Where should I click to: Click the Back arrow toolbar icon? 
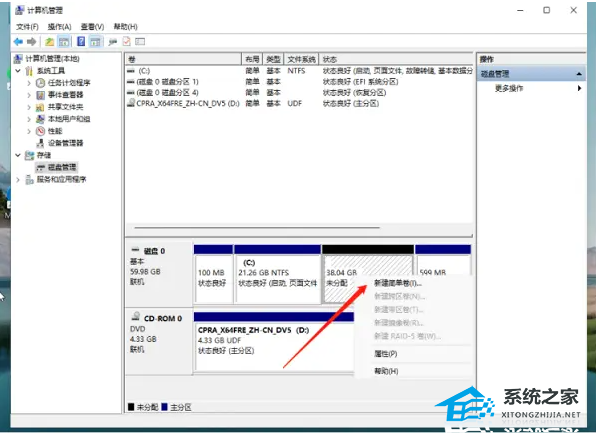[18, 41]
